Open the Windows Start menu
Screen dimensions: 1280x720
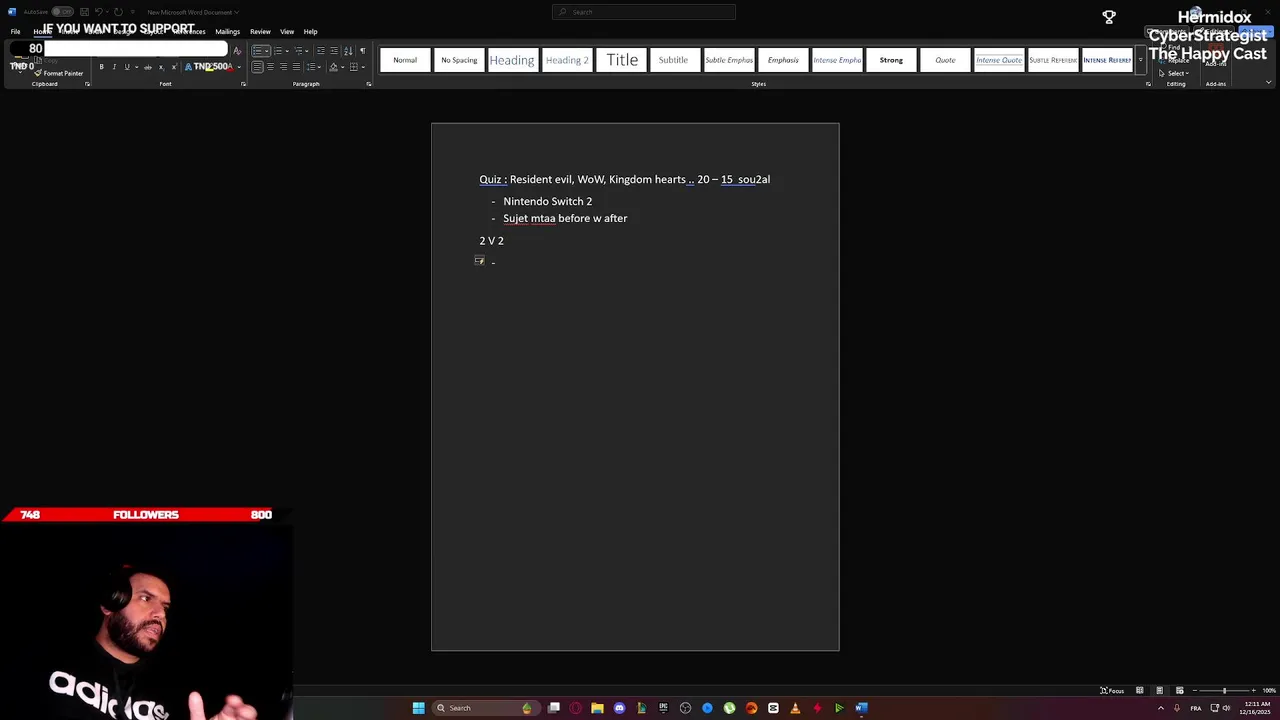tap(418, 708)
